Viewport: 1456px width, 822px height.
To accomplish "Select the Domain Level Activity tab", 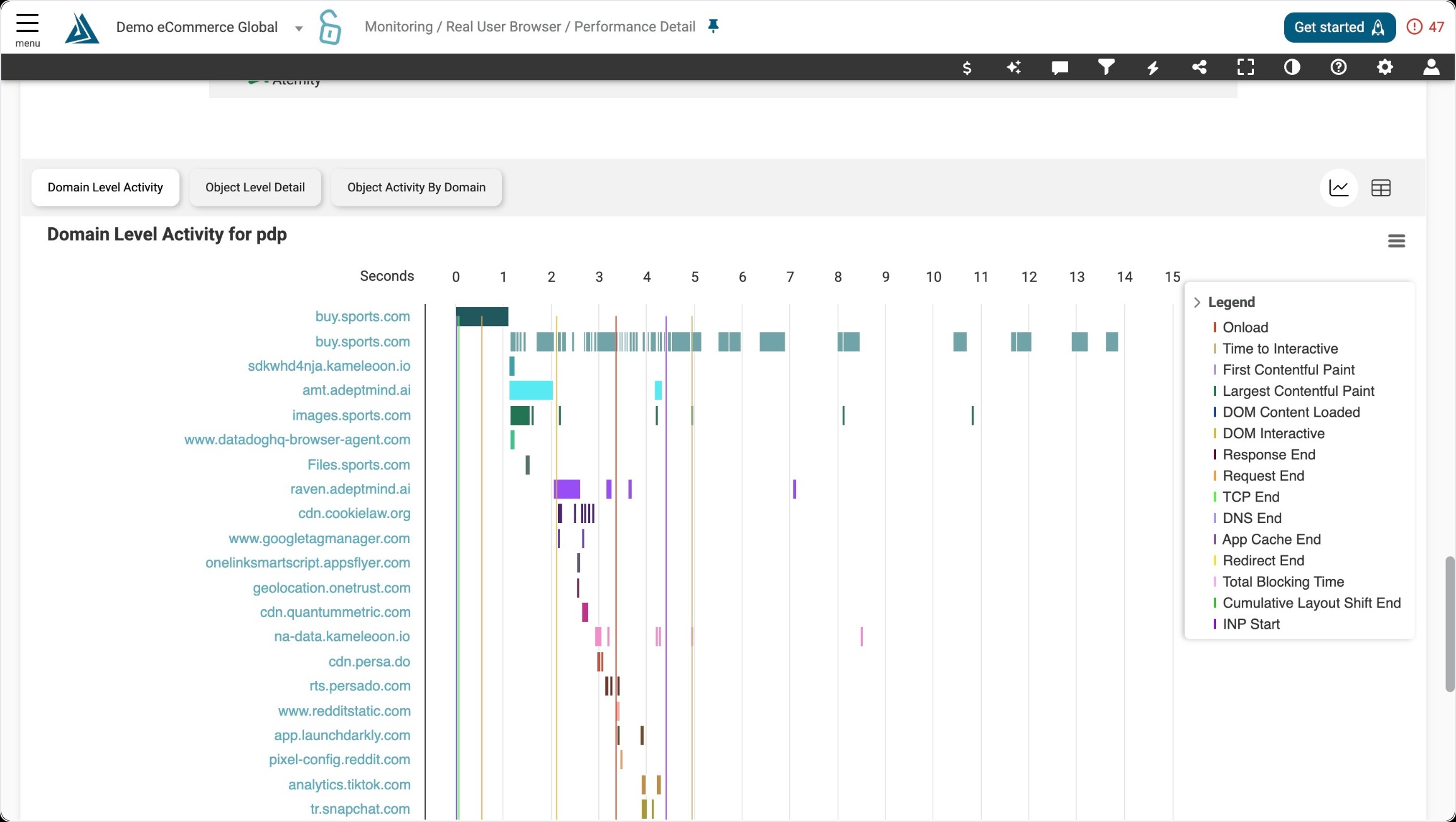I will [105, 187].
